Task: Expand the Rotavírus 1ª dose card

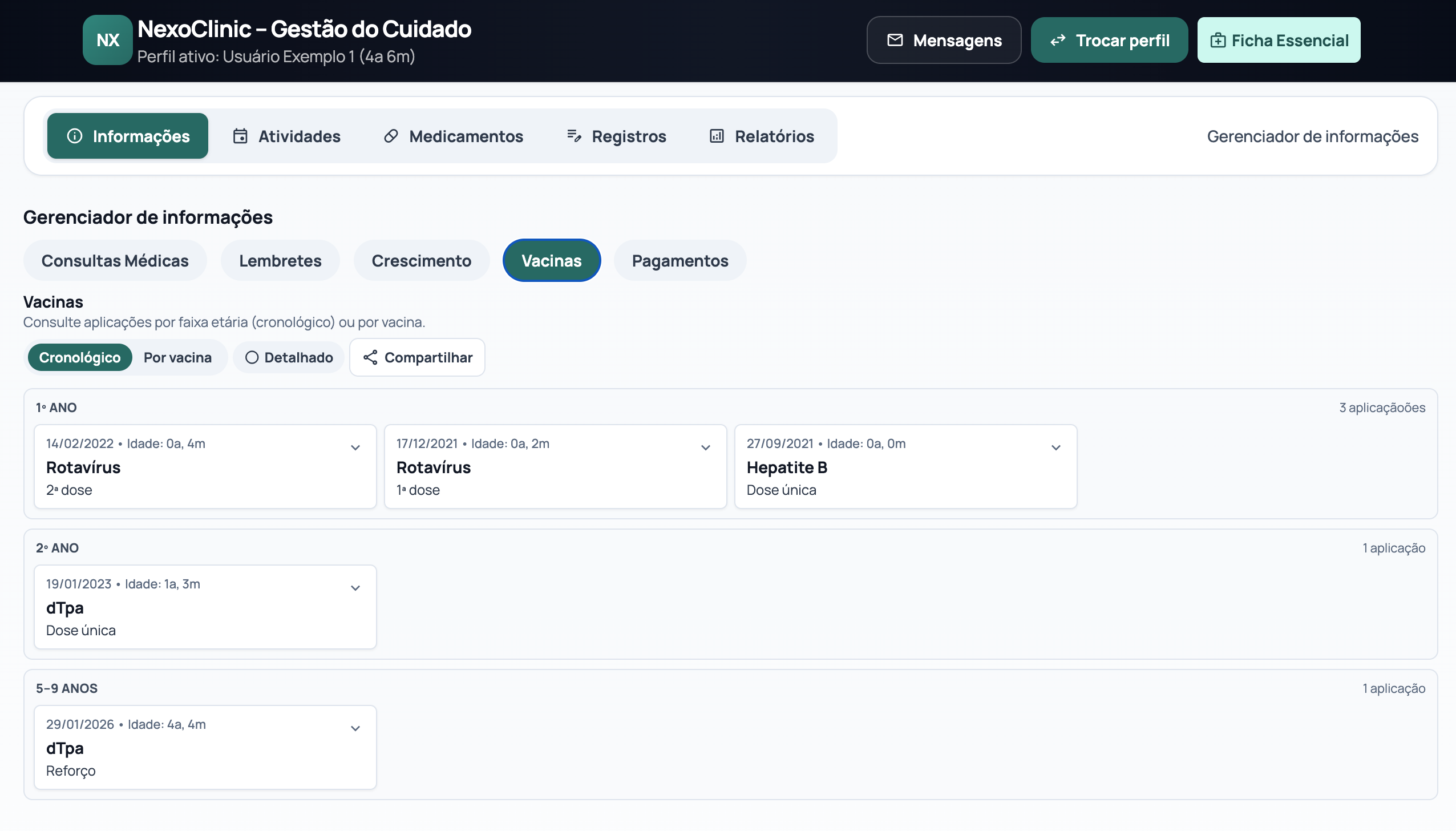Action: (x=706, y=447)
